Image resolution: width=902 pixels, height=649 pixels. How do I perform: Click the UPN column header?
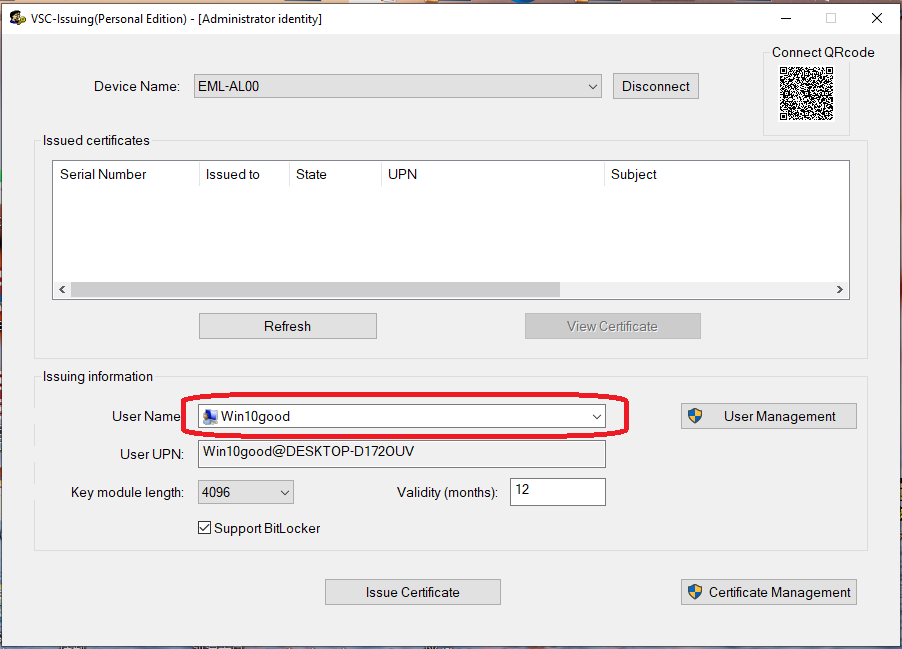point(402,175)
